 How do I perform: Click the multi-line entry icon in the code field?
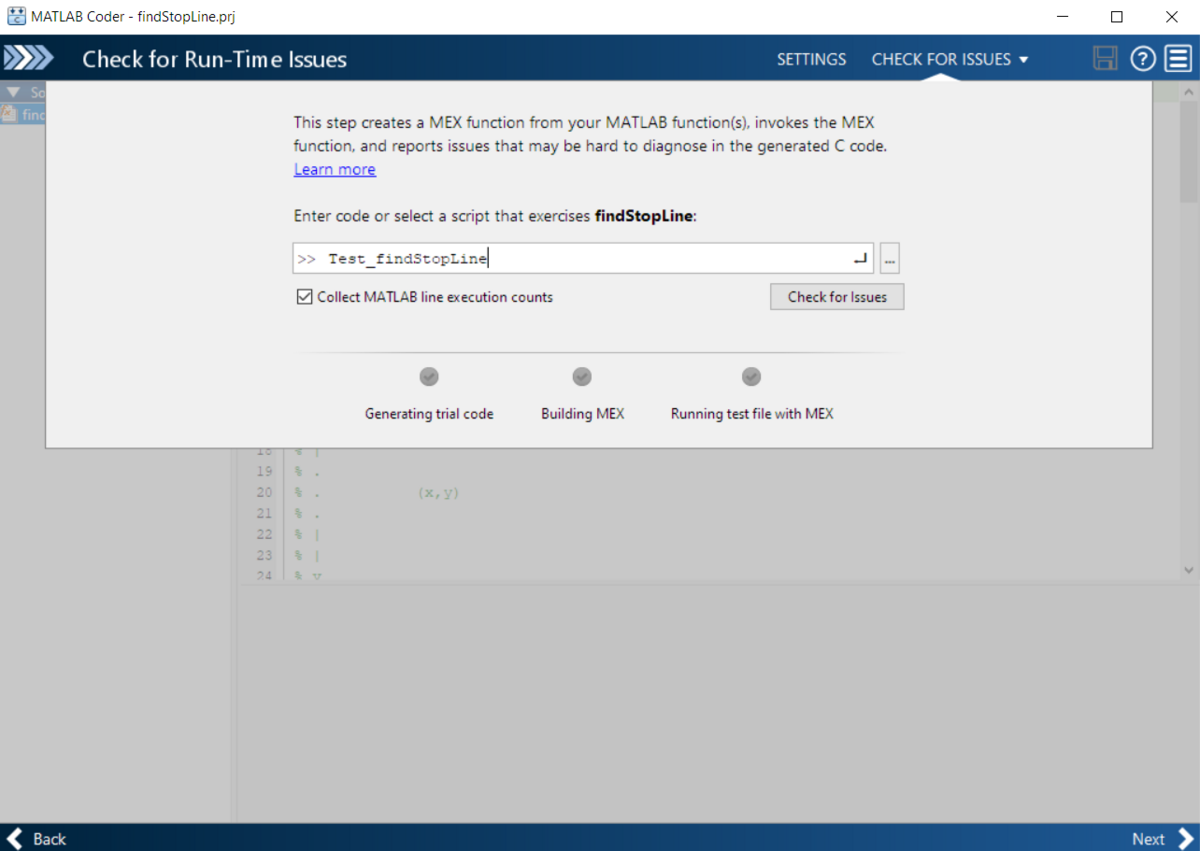point(859,259)
